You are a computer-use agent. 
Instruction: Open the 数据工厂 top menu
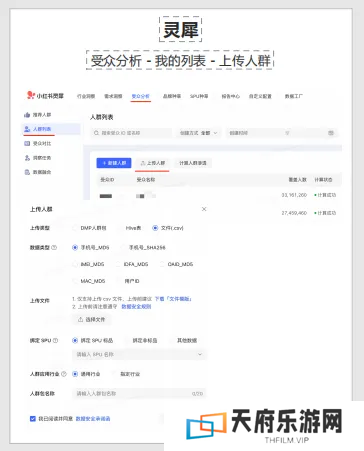click(x=294, y=96)
